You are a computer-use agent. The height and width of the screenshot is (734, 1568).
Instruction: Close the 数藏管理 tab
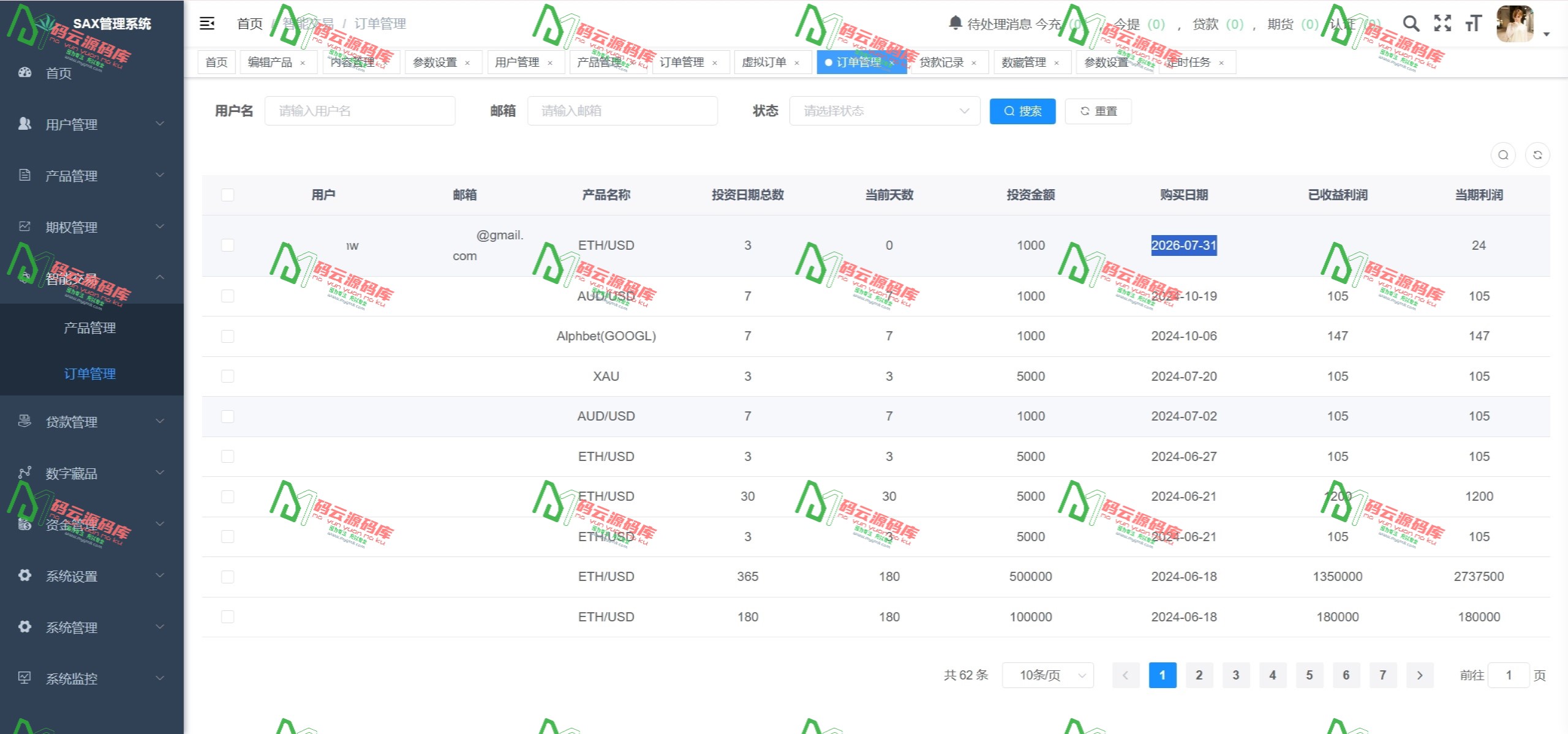click(1057, 63)
